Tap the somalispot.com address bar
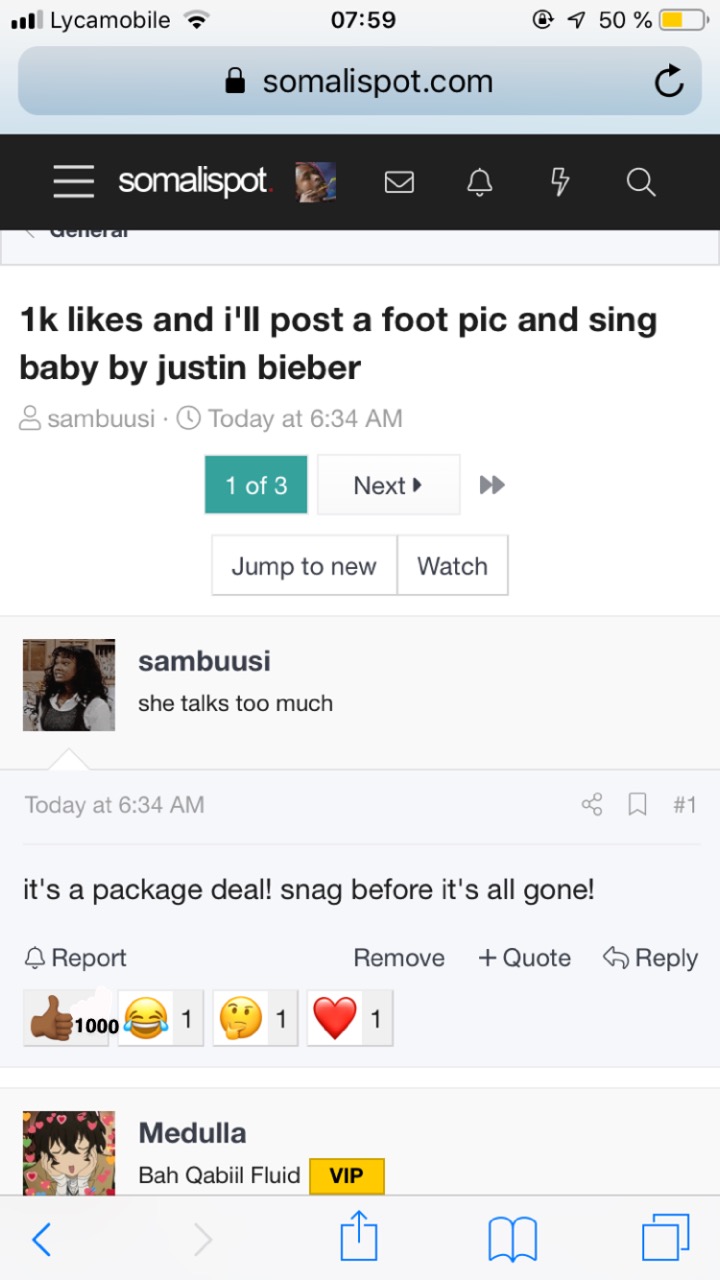Image resolution: width=720 pixels, height=1280 pixels. [x=360, y=82]
